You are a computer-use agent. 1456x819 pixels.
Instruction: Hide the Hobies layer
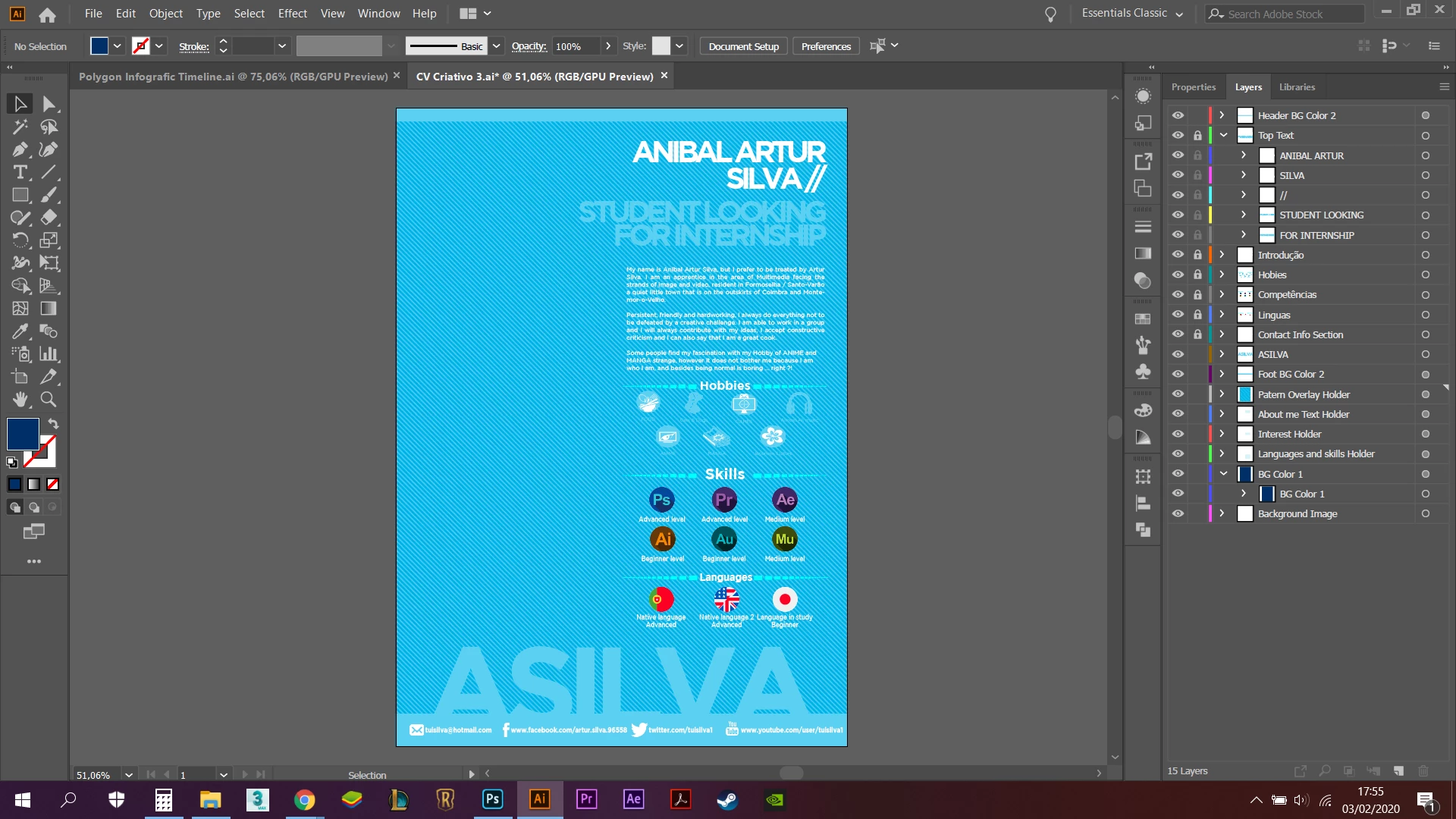tap(1178, 275)
